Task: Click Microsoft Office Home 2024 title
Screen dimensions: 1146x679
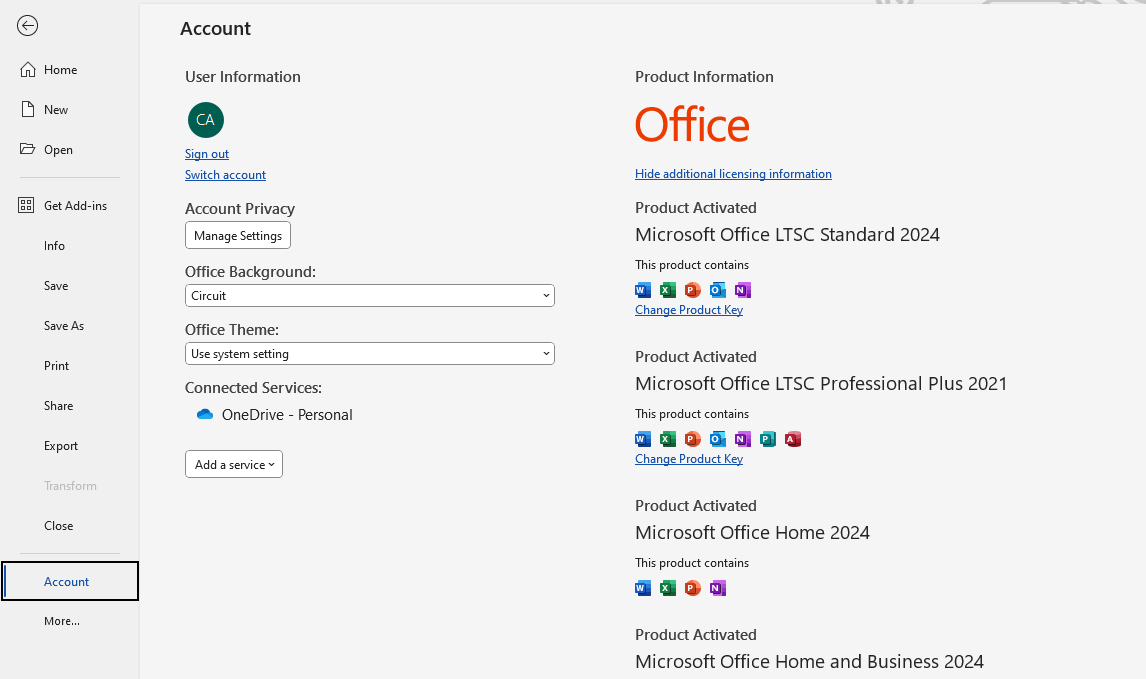Action: [x=752, y=533]
